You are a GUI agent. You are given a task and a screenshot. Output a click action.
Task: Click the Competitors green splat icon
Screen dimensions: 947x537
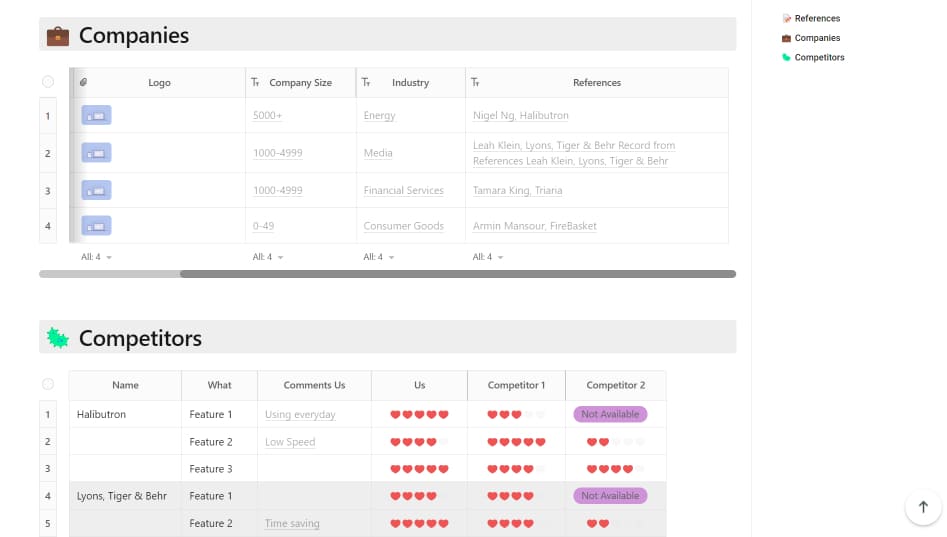tap(57, 338)
